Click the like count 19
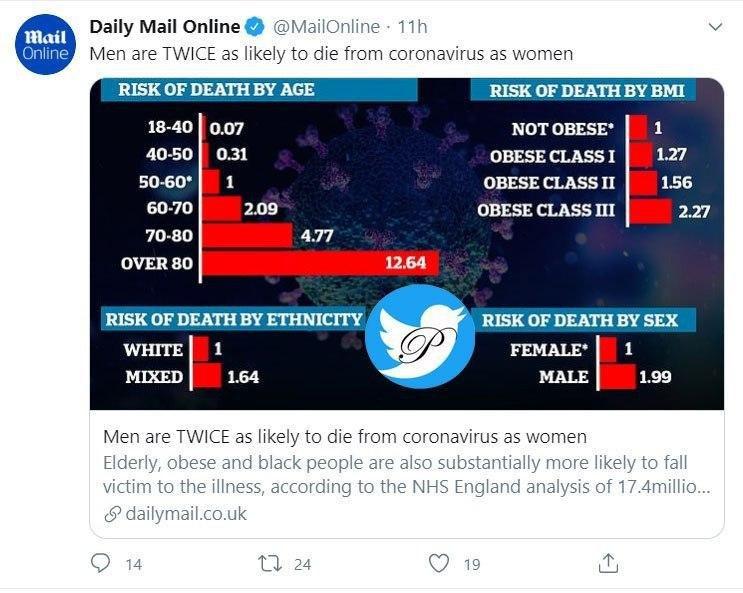 point(471,565)
